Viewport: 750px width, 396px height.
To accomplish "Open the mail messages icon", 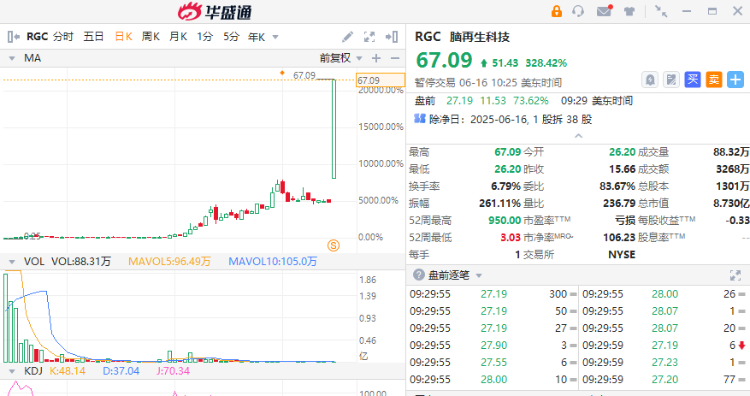I will point(605,11).
